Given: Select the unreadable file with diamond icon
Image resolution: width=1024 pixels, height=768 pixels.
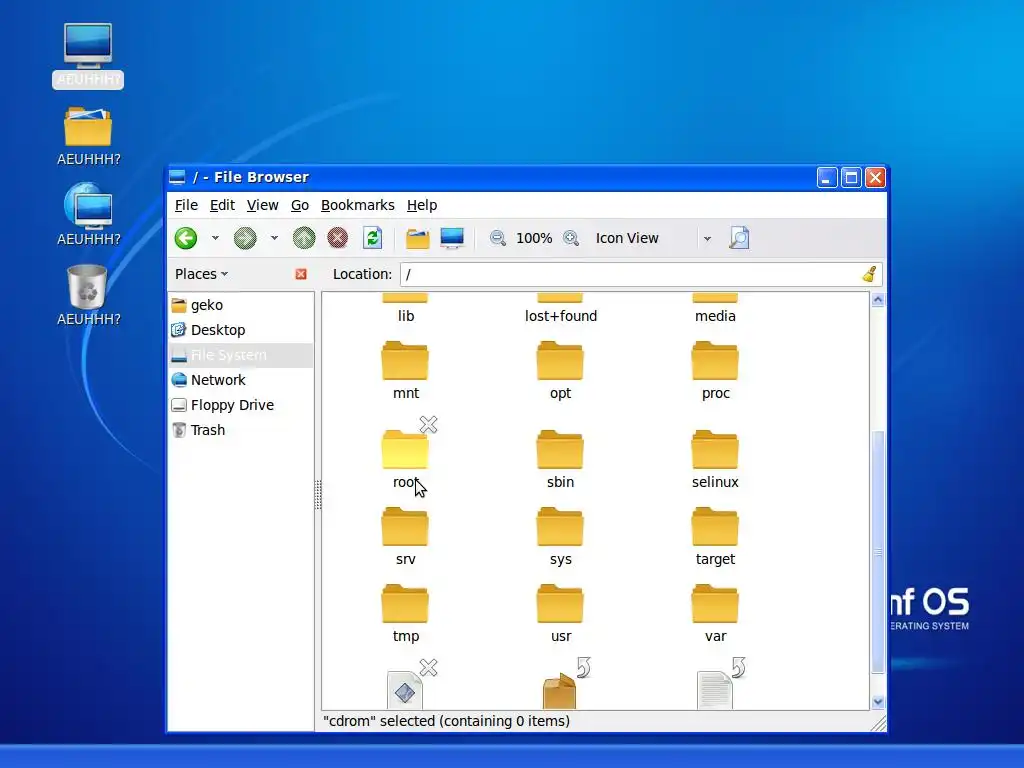Looking at the screenshot, I should click(x=406, y=690).
